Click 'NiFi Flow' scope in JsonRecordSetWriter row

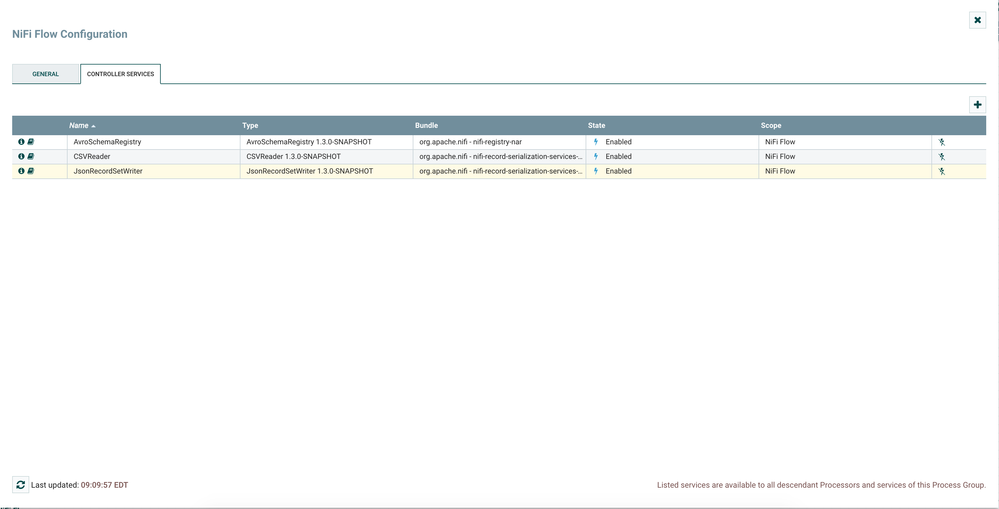(x=780, y=171)
